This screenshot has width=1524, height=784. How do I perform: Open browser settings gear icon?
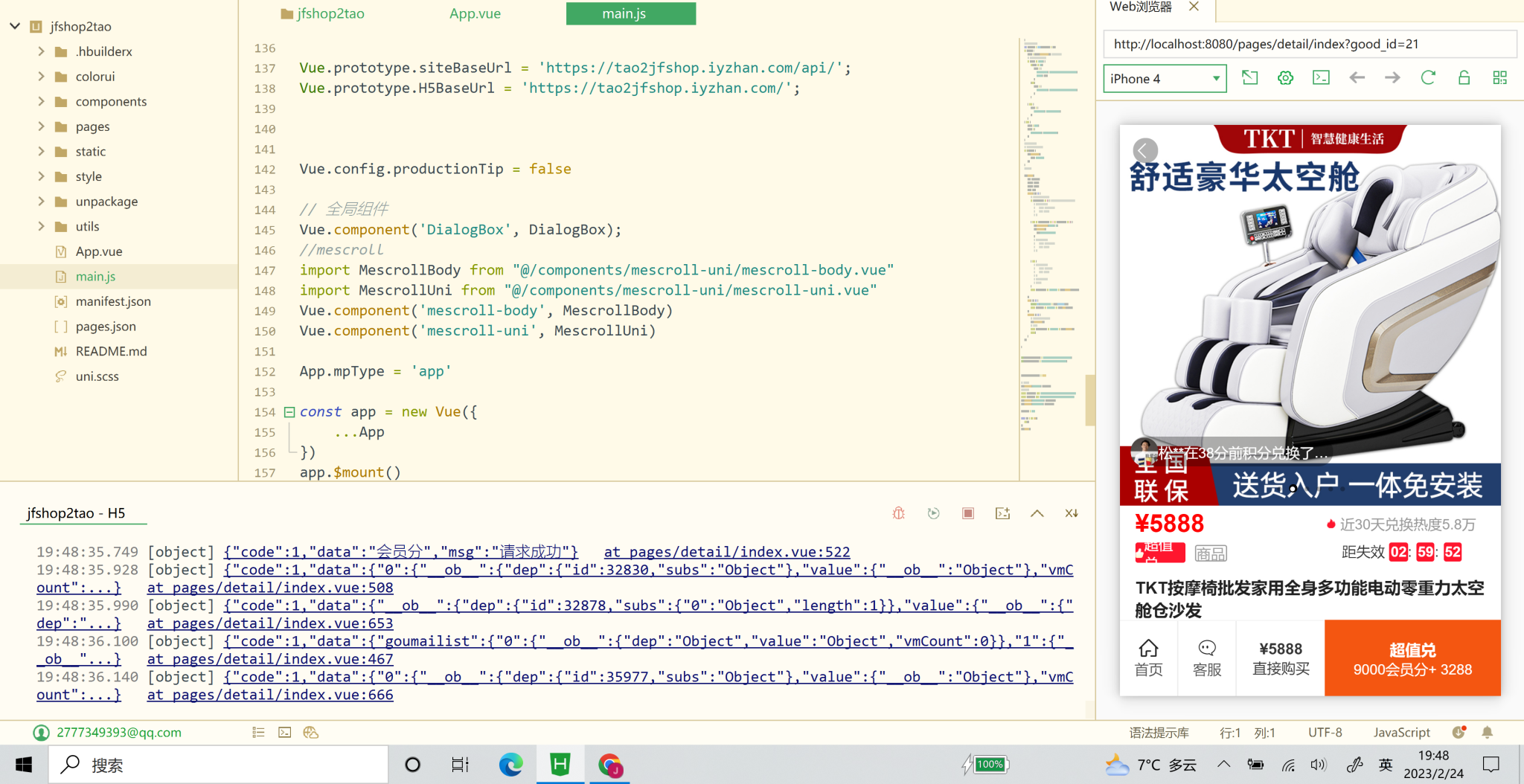pyautogui.click(x=1285, y=78)
